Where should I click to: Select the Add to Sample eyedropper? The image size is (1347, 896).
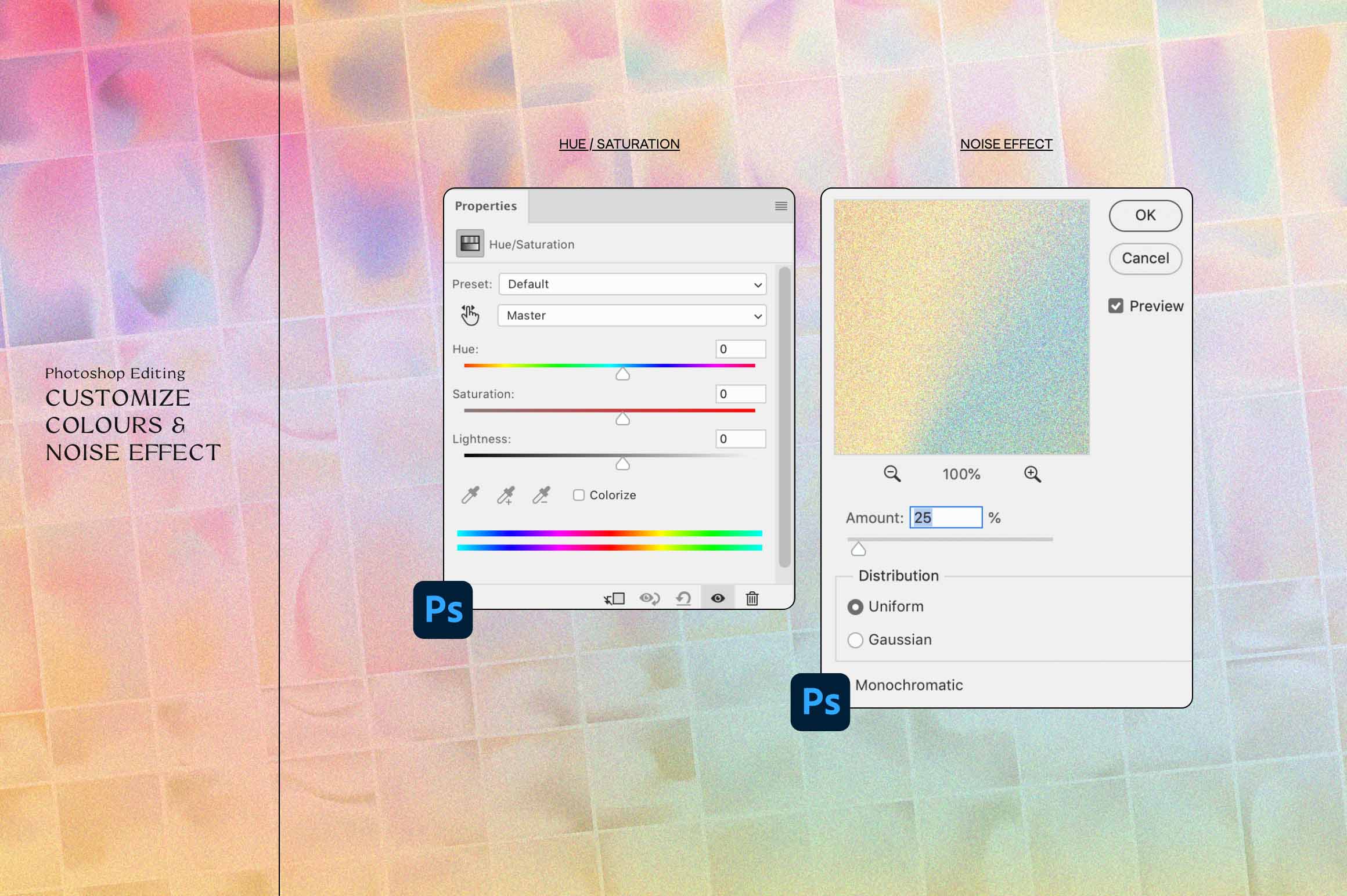click(x=505, y=494)
